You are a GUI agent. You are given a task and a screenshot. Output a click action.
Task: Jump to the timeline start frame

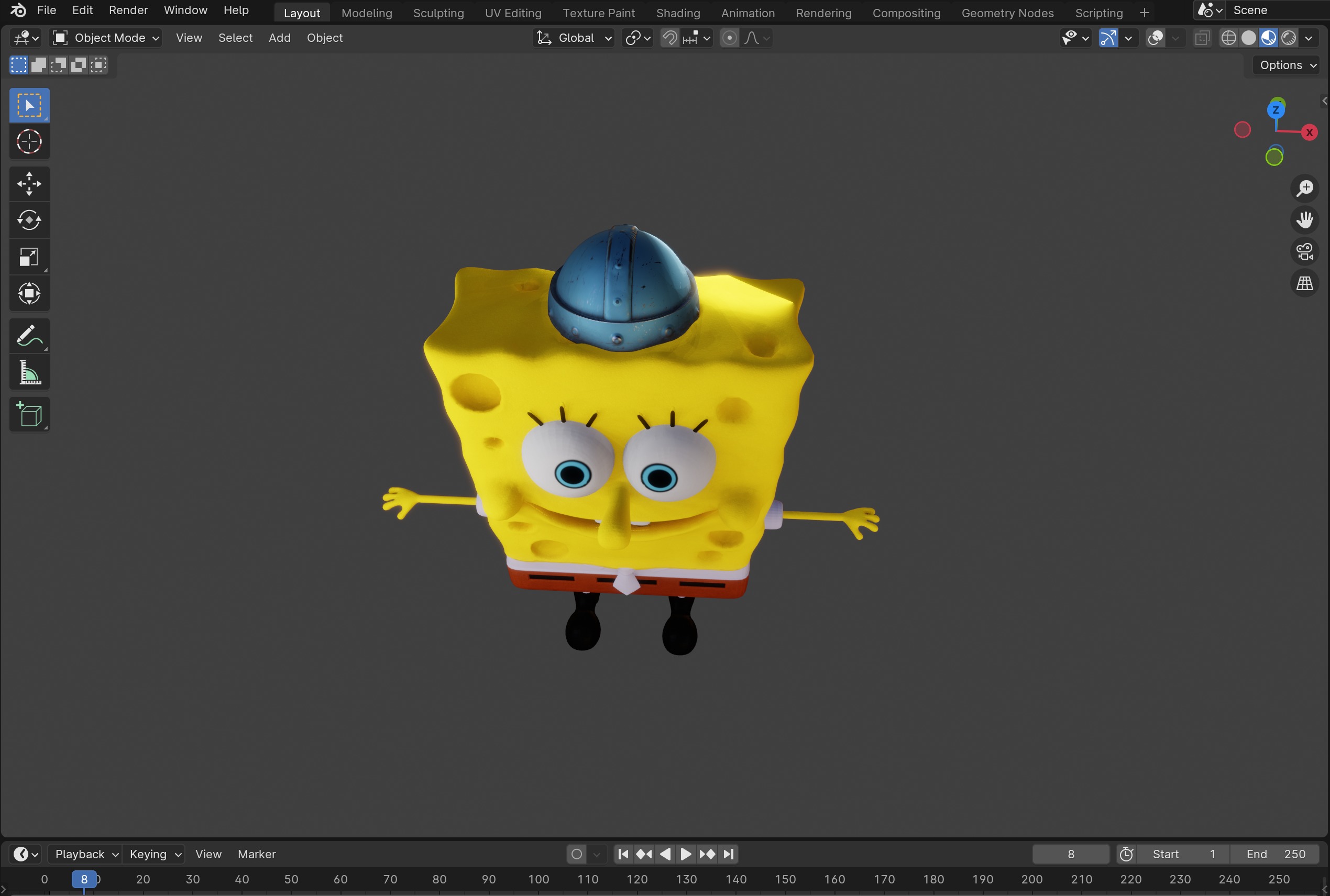tap(623, 854)
